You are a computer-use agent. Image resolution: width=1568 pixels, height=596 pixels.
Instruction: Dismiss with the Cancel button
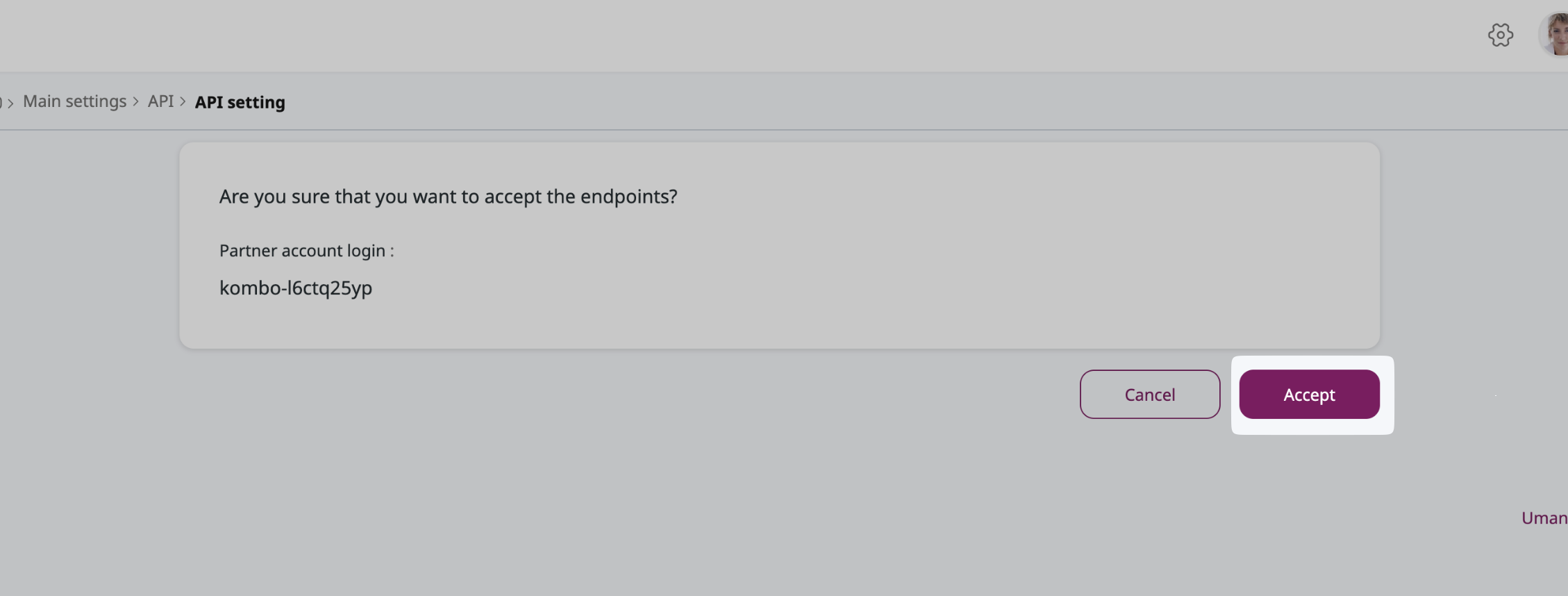1150,395
